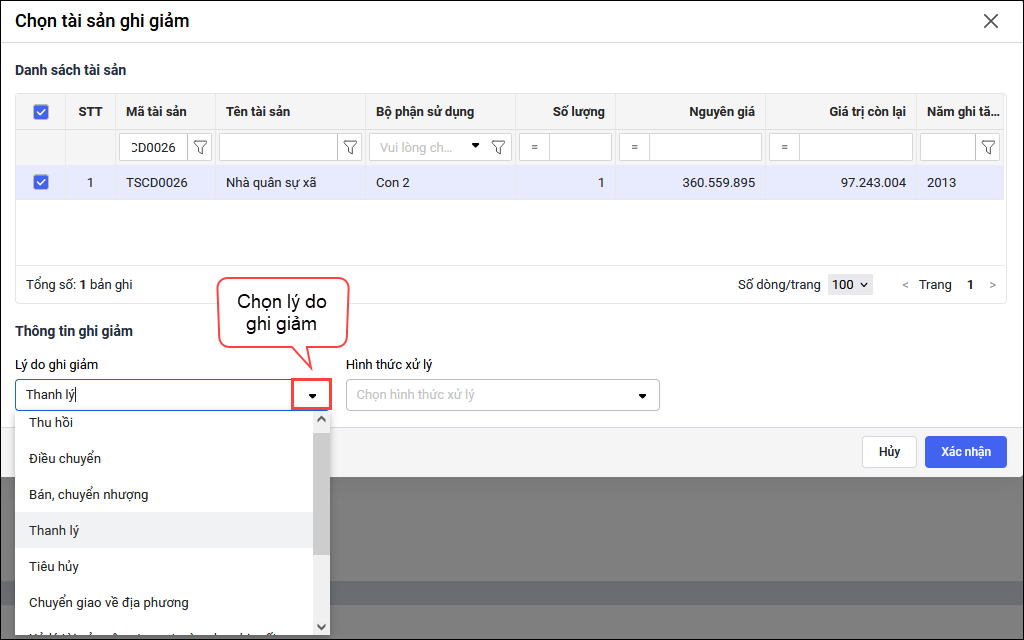1024x640 pixels.
Task: Open the Lý do ghi giảm dropdown arrow
Action: point(312,395)
